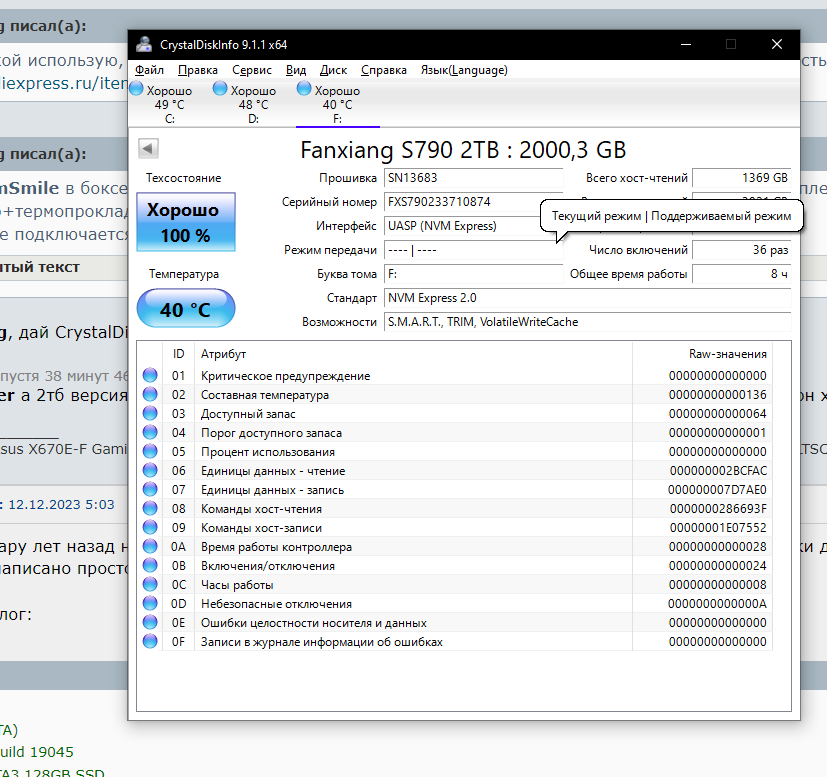Select Порог доступного запаса attribute text

[271, 433]
